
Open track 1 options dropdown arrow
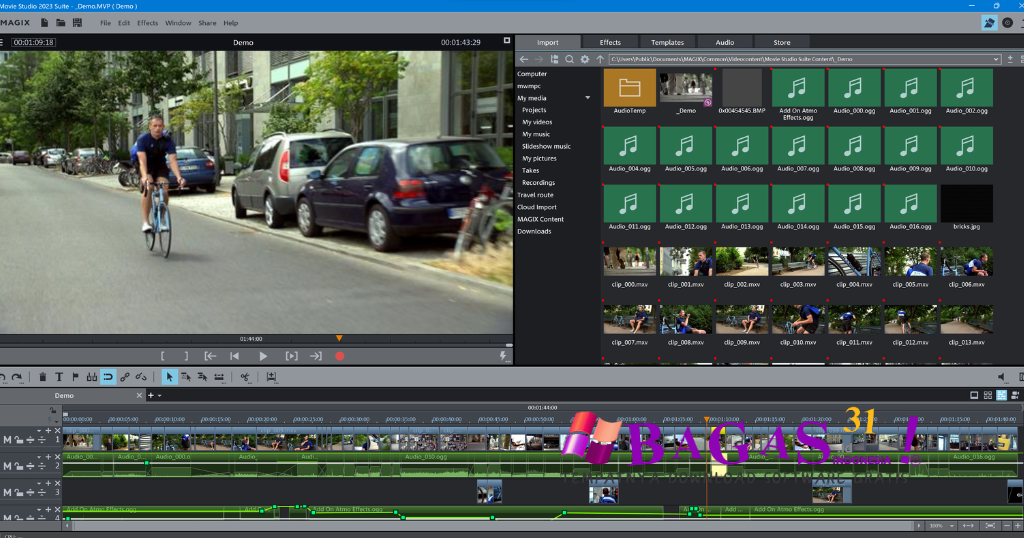[39, 431]
